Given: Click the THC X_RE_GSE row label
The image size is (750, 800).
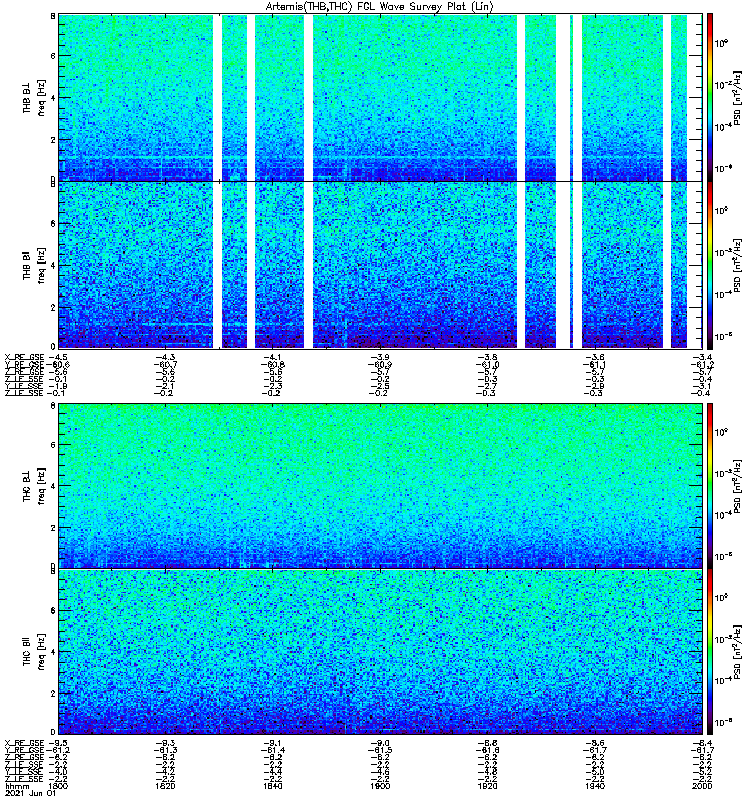Looking at the screenshot, I should (24, 743).
